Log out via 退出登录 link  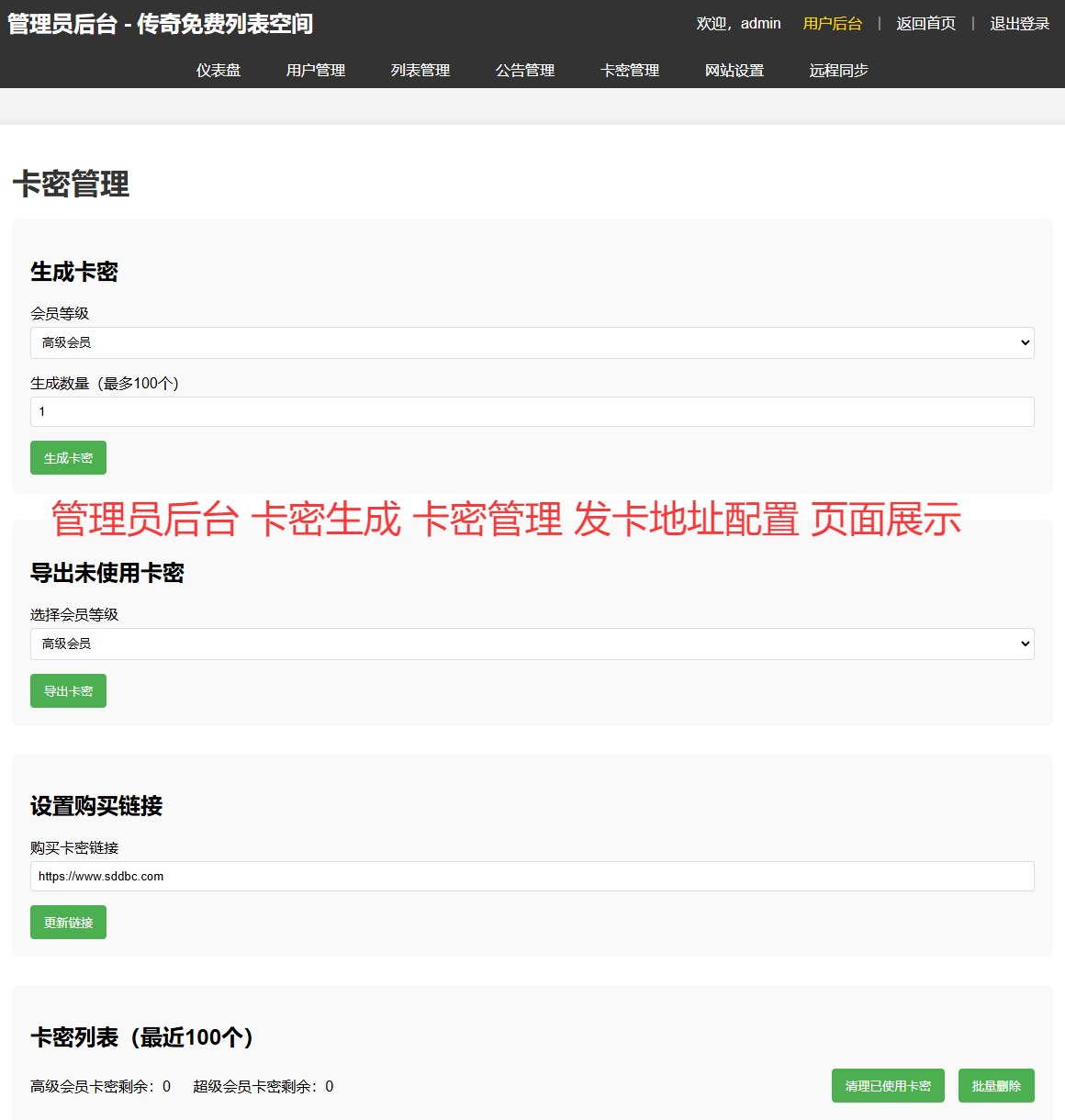[x=1020, y=24]
